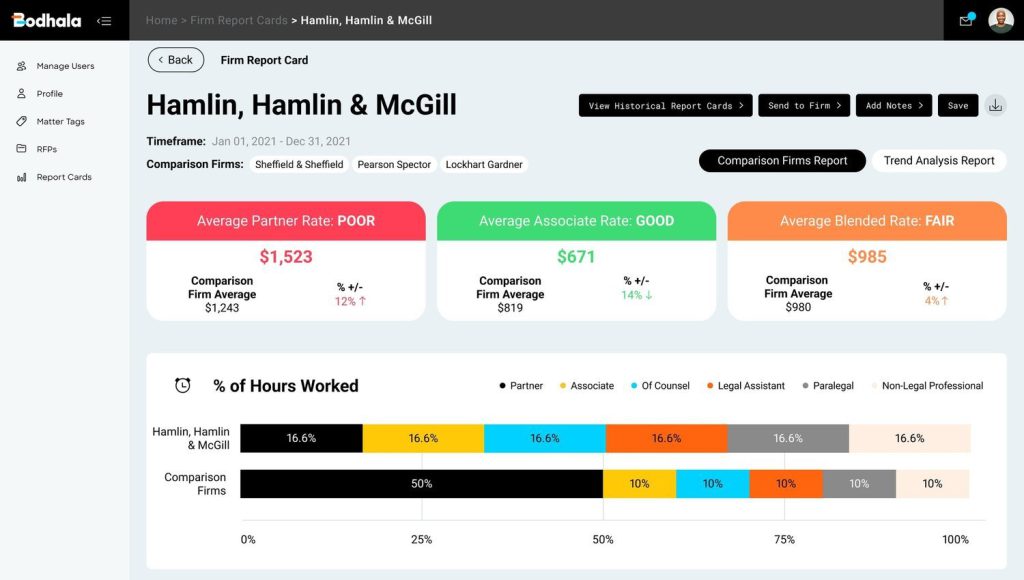Click the orange 10% segment of Comparison Firms
The height and width of the screenshot is (580, 1024).
[786, 484]
